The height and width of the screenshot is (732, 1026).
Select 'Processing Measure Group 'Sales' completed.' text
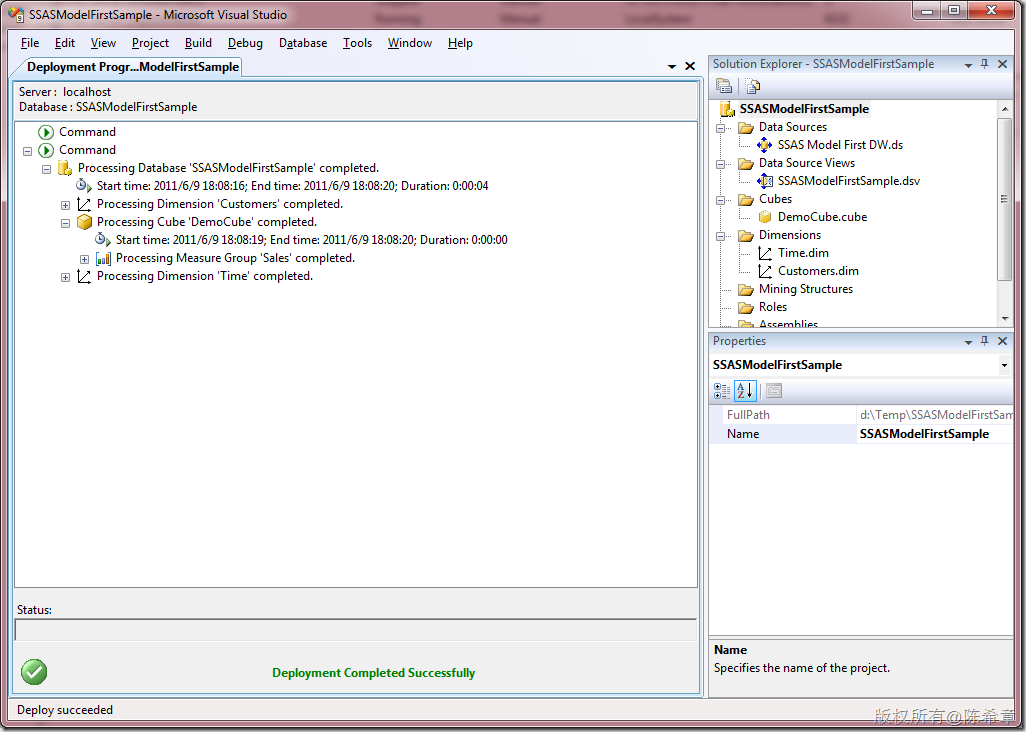235,258
